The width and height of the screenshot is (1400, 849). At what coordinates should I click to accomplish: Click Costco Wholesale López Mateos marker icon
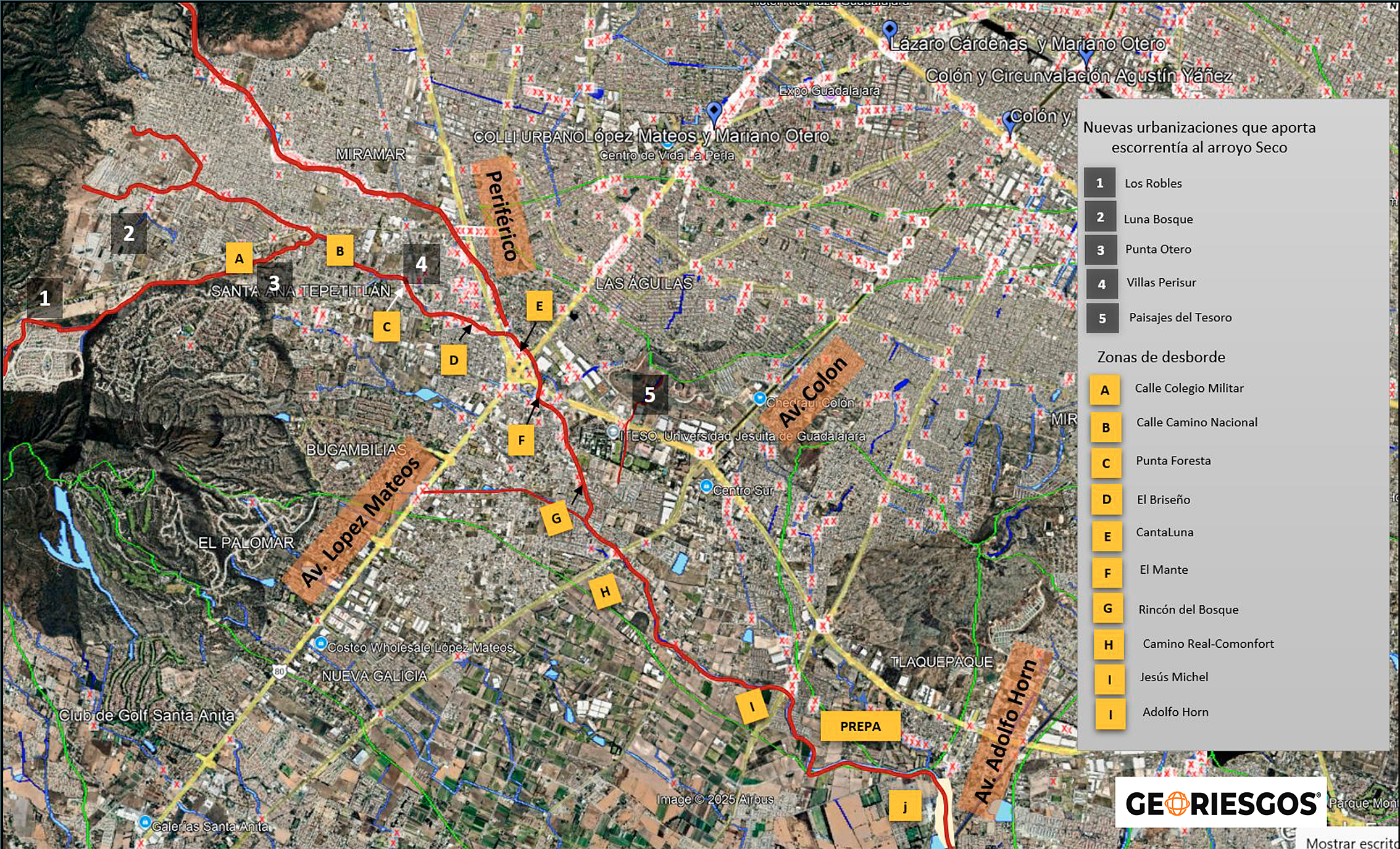pyautogui.click(x=320, y=644)
